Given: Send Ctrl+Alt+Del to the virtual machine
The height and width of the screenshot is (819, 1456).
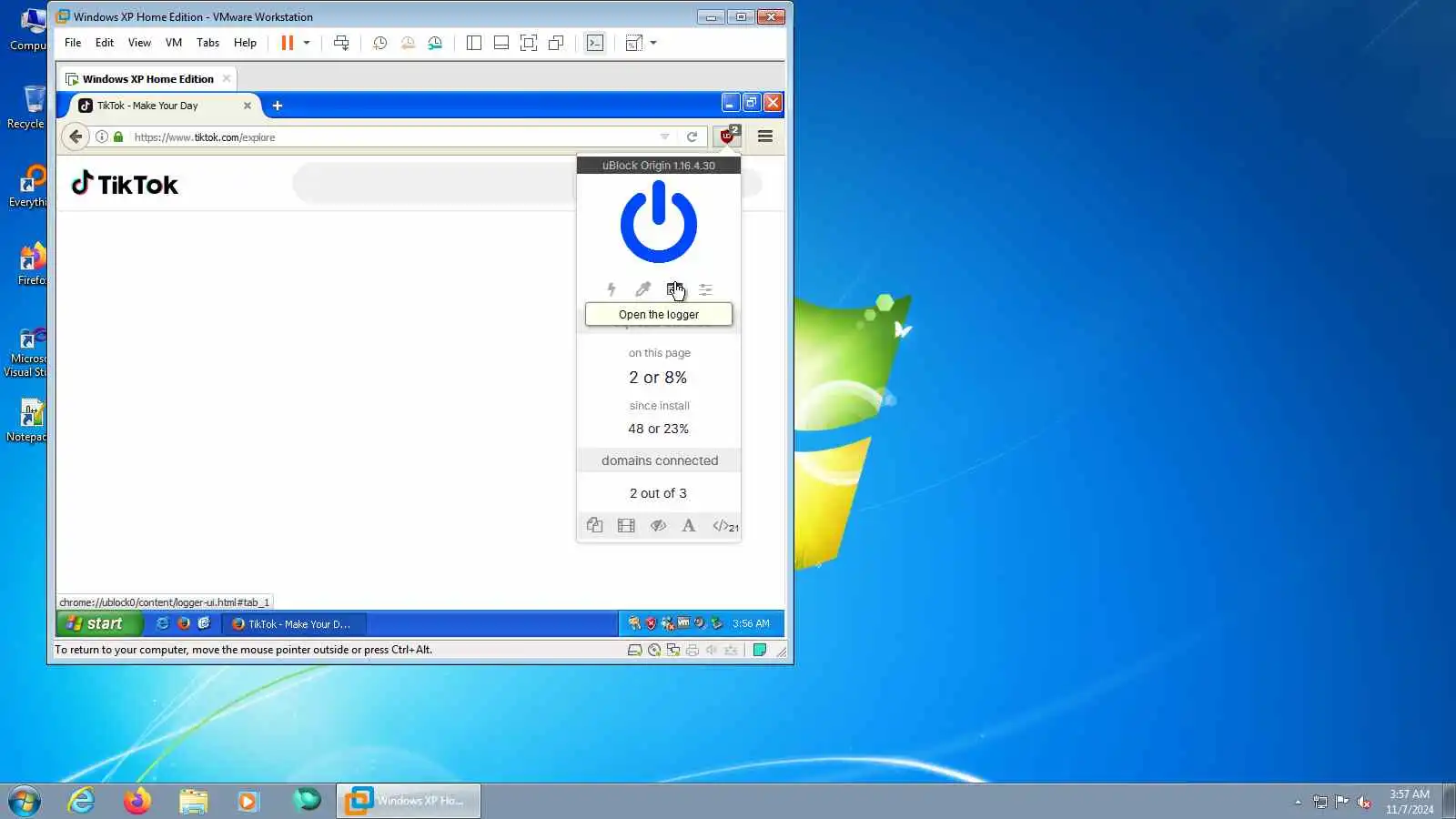Looking at the screenshot, I should (341, 43).
